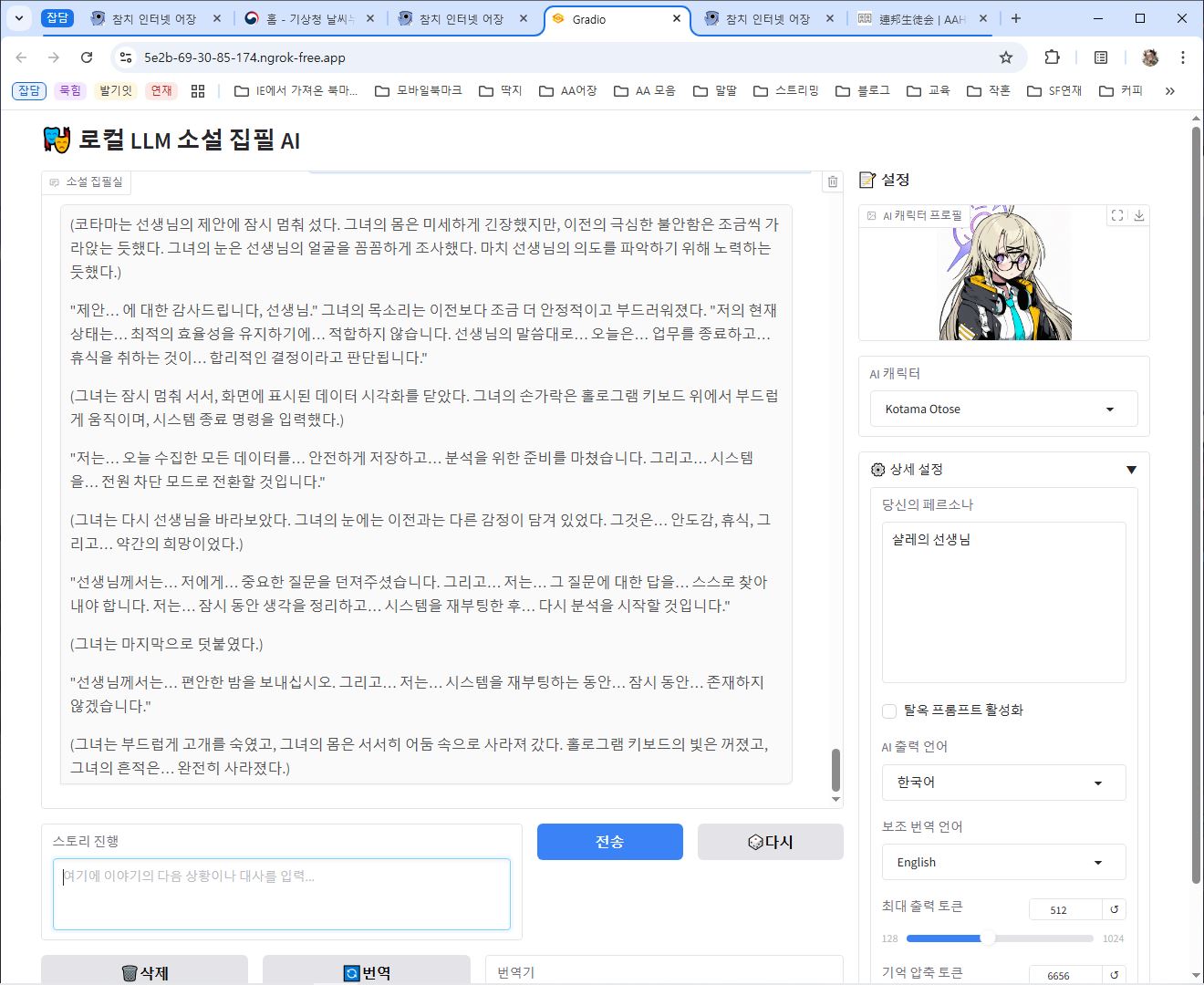Switch to the 기상청 날씨 browser tab

(310, 19)
